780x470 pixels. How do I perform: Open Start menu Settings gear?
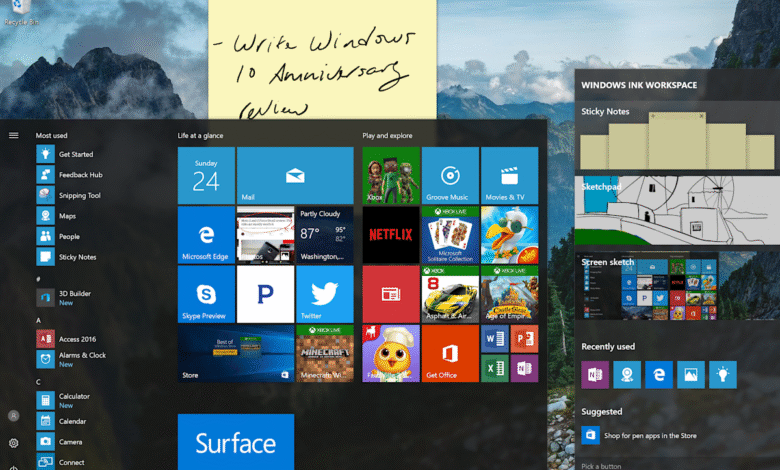(13, 443)
